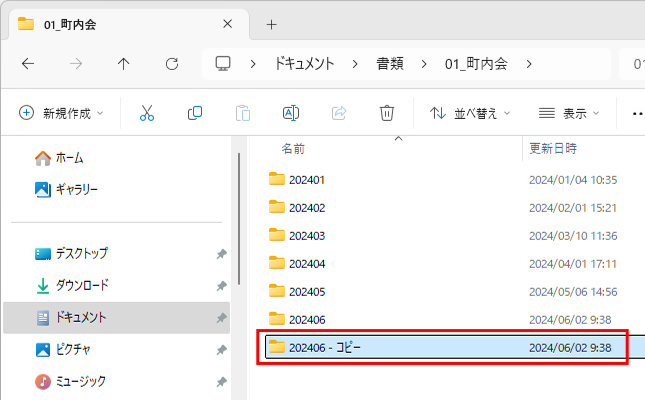Click the Paste clipboard icon
The width and height of the screenshot is (645, 400).
243,113
